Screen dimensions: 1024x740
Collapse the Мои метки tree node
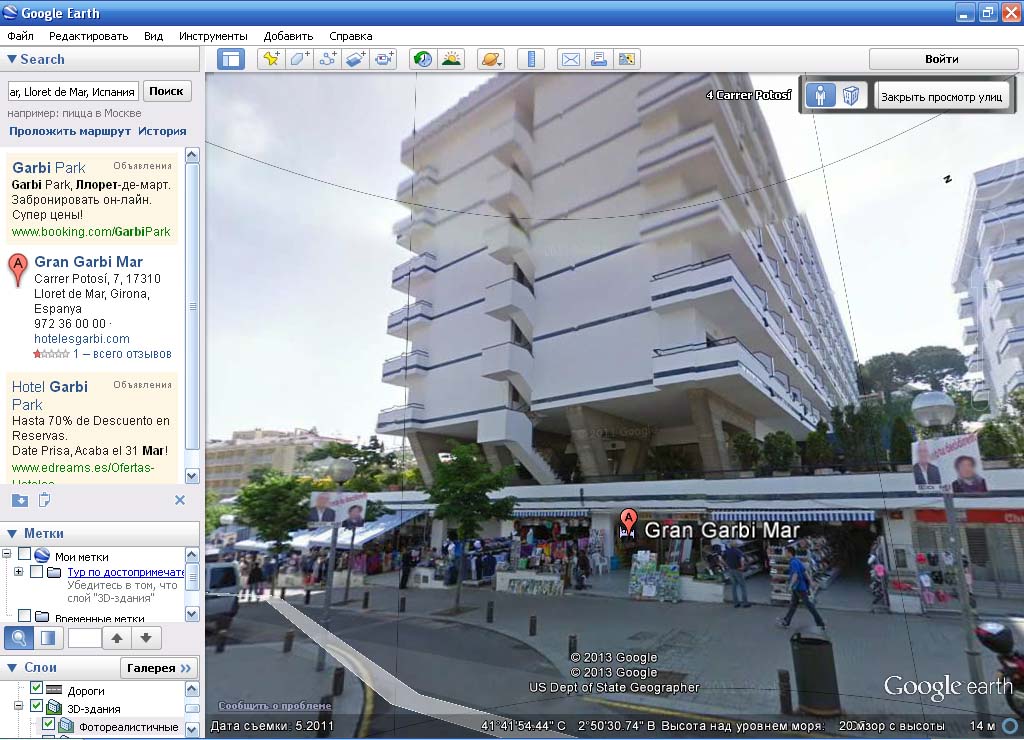point(7,554)
